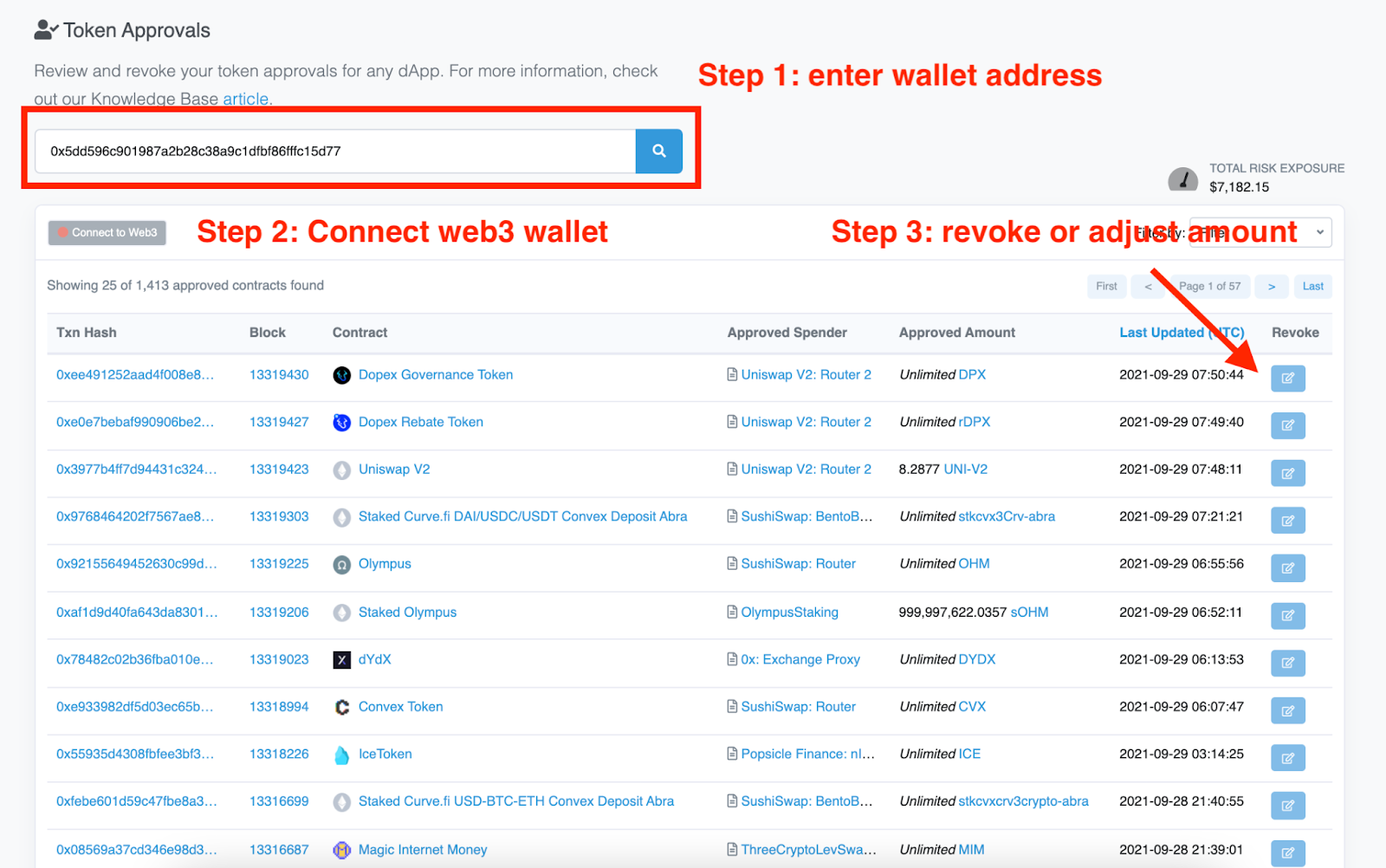1386x868 pixels.
Task: Click contract document icon beside 0x: Exchange Proxy
Action: pyautogui.click(x=733, y=659)
